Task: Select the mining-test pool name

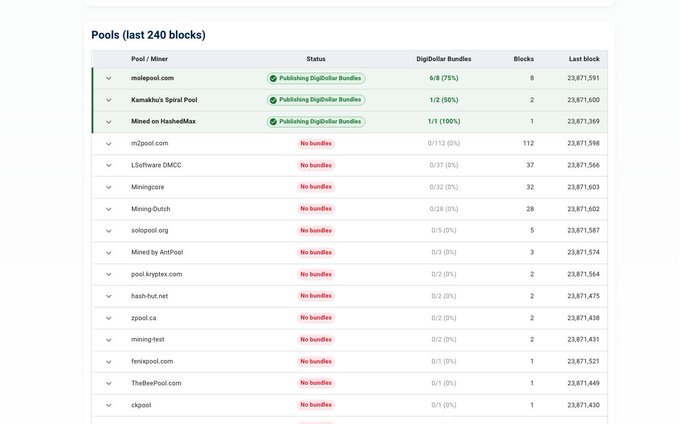Action: (x=147, y=339)
